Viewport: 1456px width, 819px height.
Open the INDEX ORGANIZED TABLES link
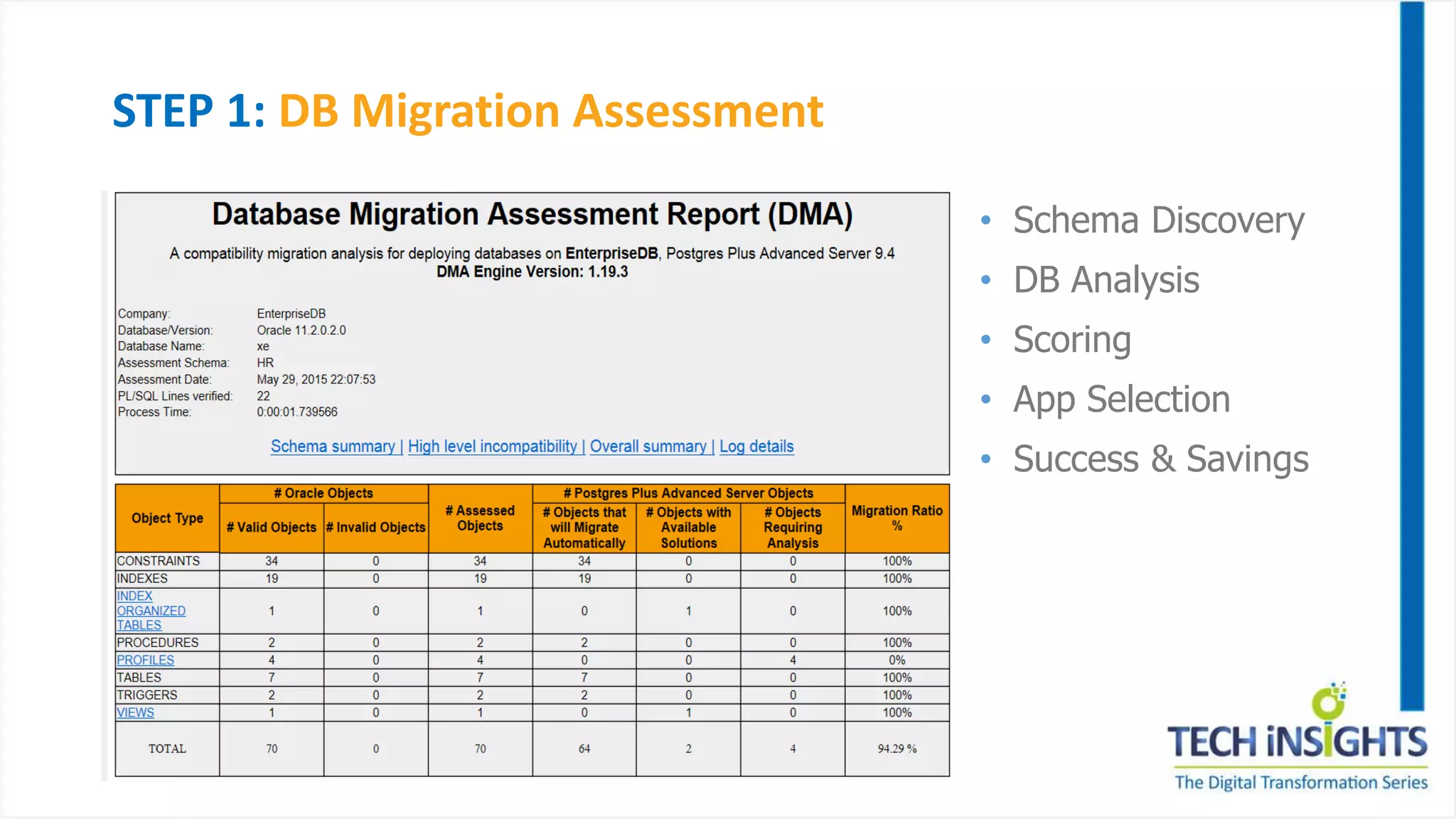(151, 611)
